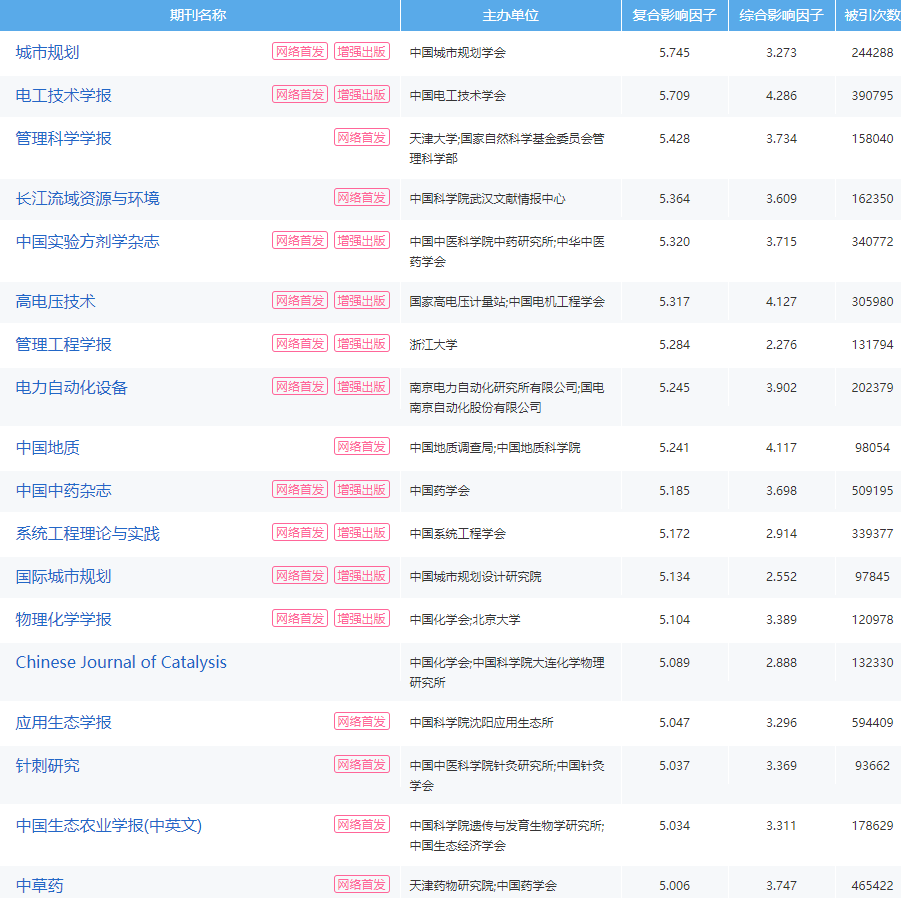
Task: Click 增强出版 tag on 管理工程学报 row
Action: [x=362, y=344]
